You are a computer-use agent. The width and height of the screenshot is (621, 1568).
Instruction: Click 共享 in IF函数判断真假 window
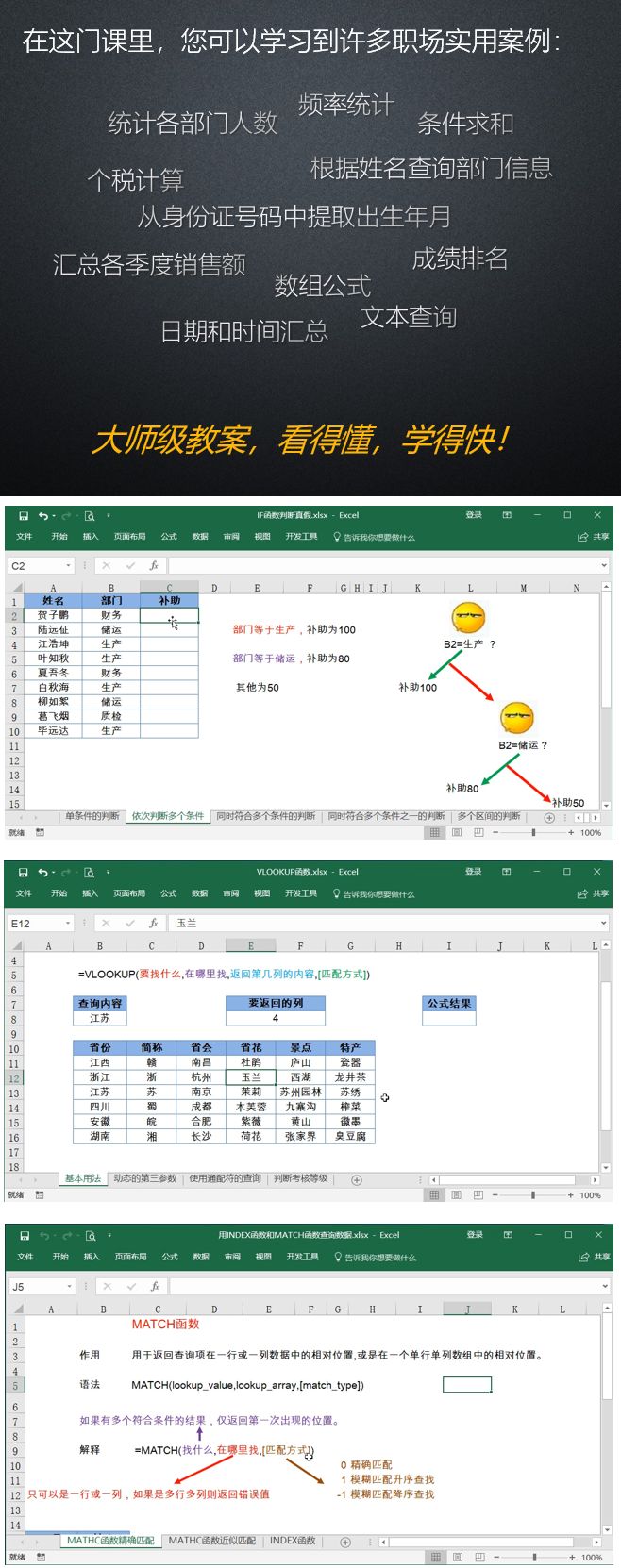pos(594,536)
